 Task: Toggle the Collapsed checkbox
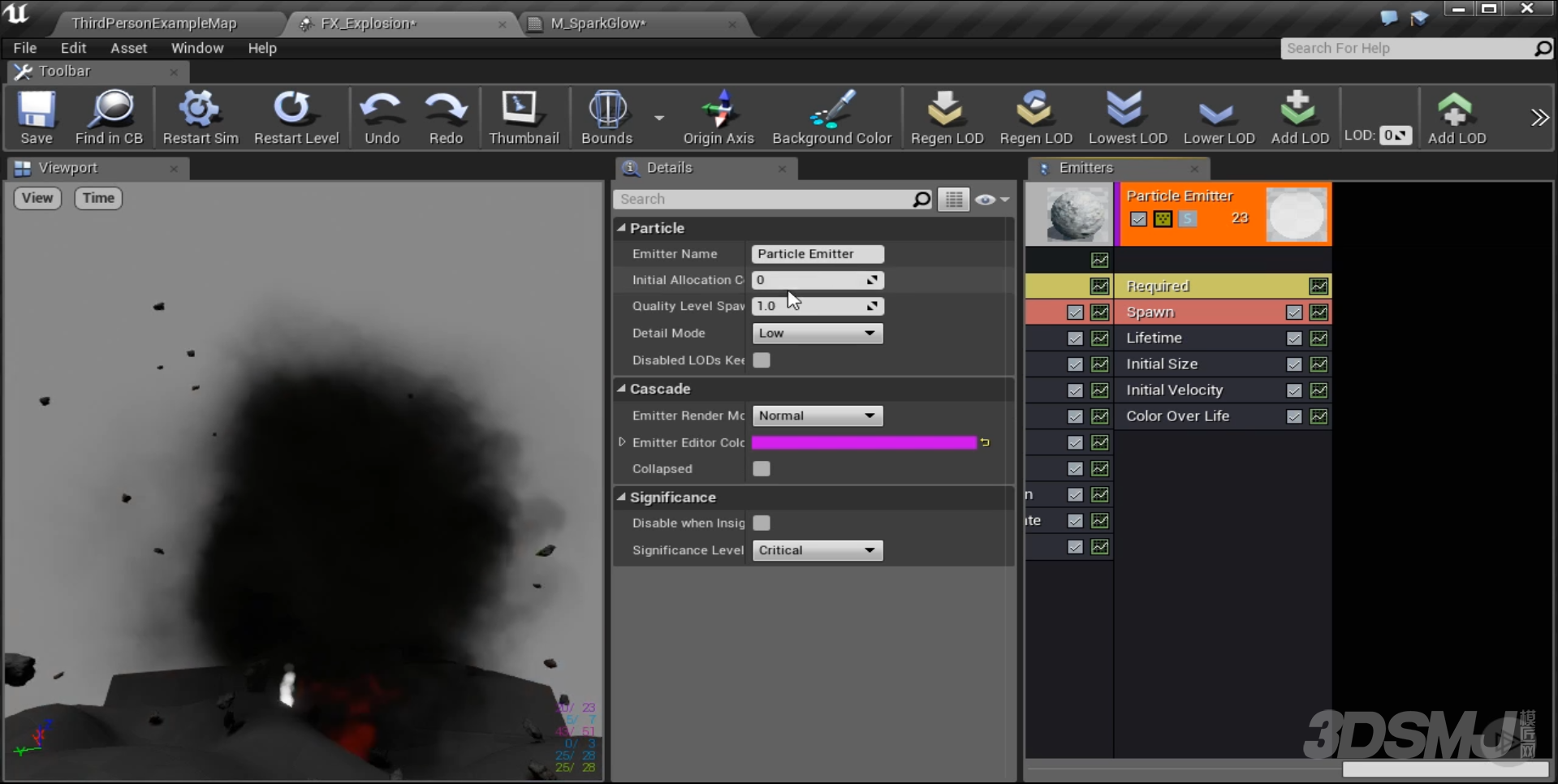click(762, 468)
